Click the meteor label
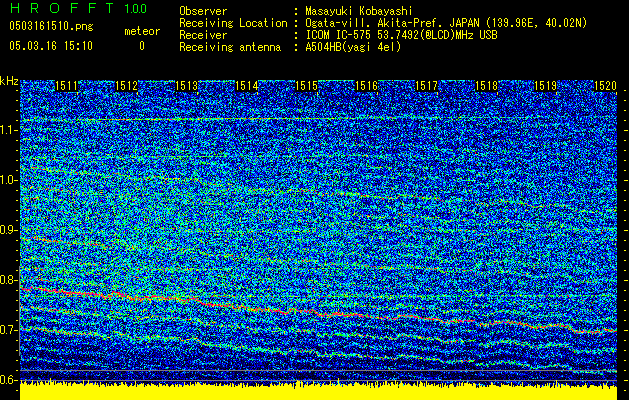Viewport: 629px width, 400px height. (142, 31)
